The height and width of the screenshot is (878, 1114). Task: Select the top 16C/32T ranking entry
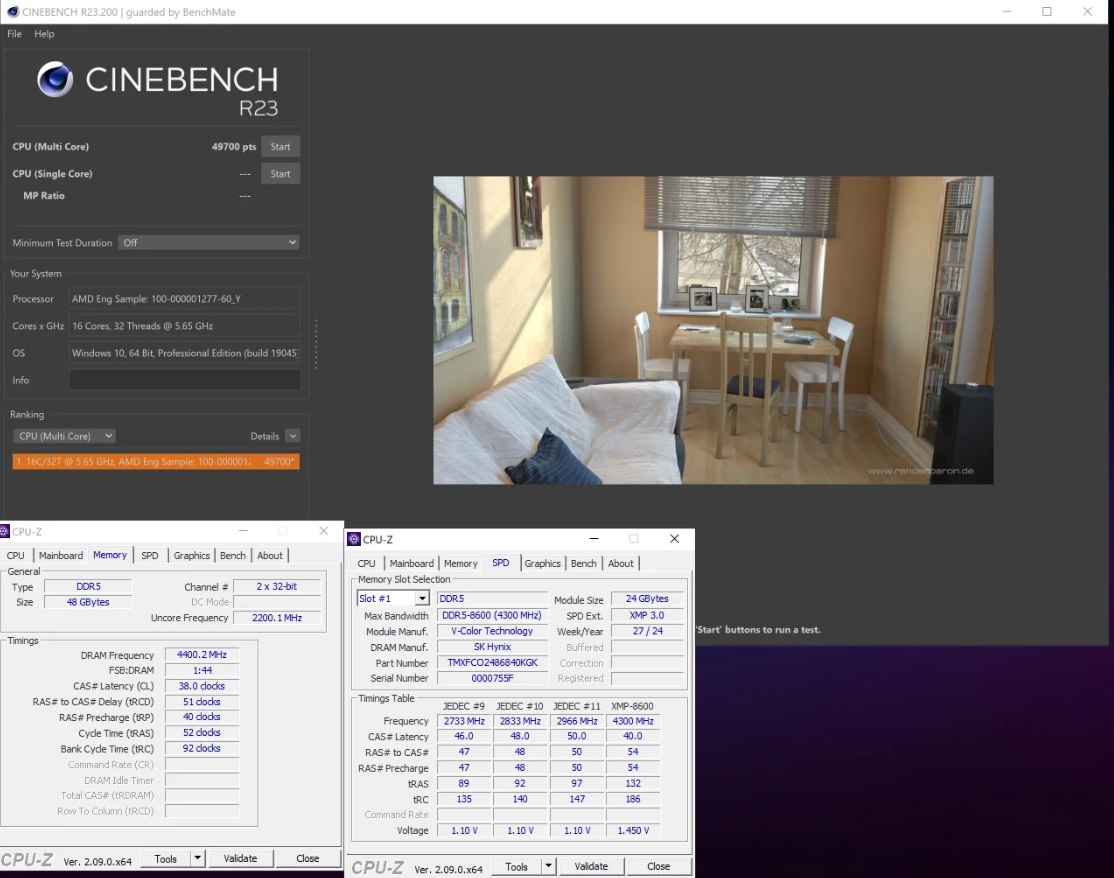(x=156, y=462)
